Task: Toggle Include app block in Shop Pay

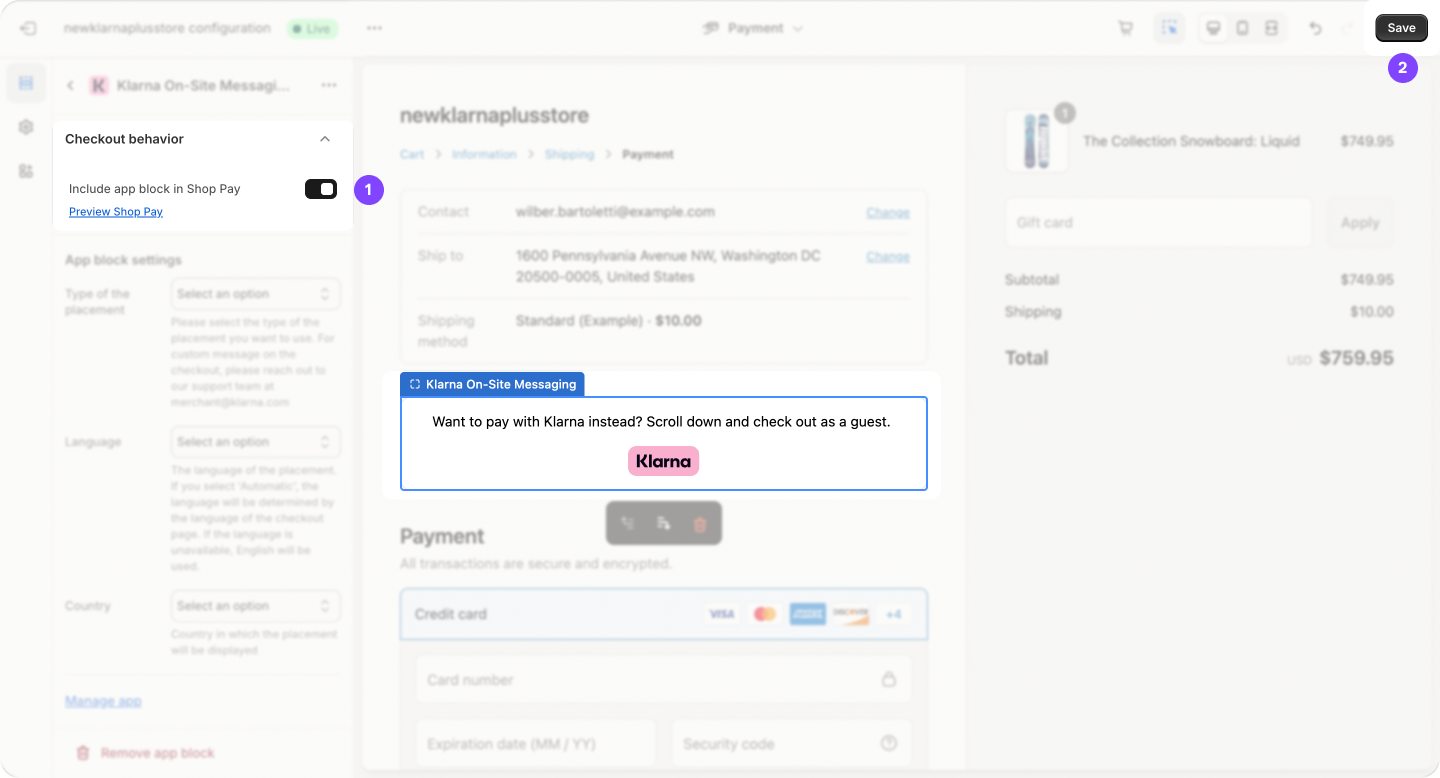Action: 321,189
